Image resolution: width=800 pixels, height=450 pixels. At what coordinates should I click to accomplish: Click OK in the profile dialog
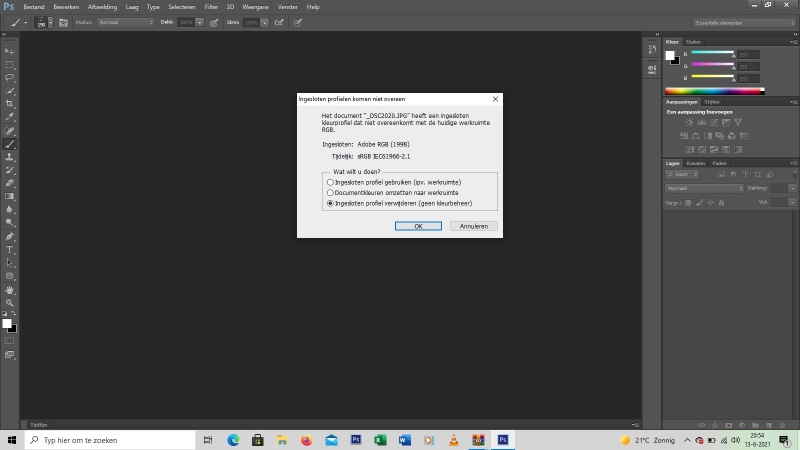point(418,226)
